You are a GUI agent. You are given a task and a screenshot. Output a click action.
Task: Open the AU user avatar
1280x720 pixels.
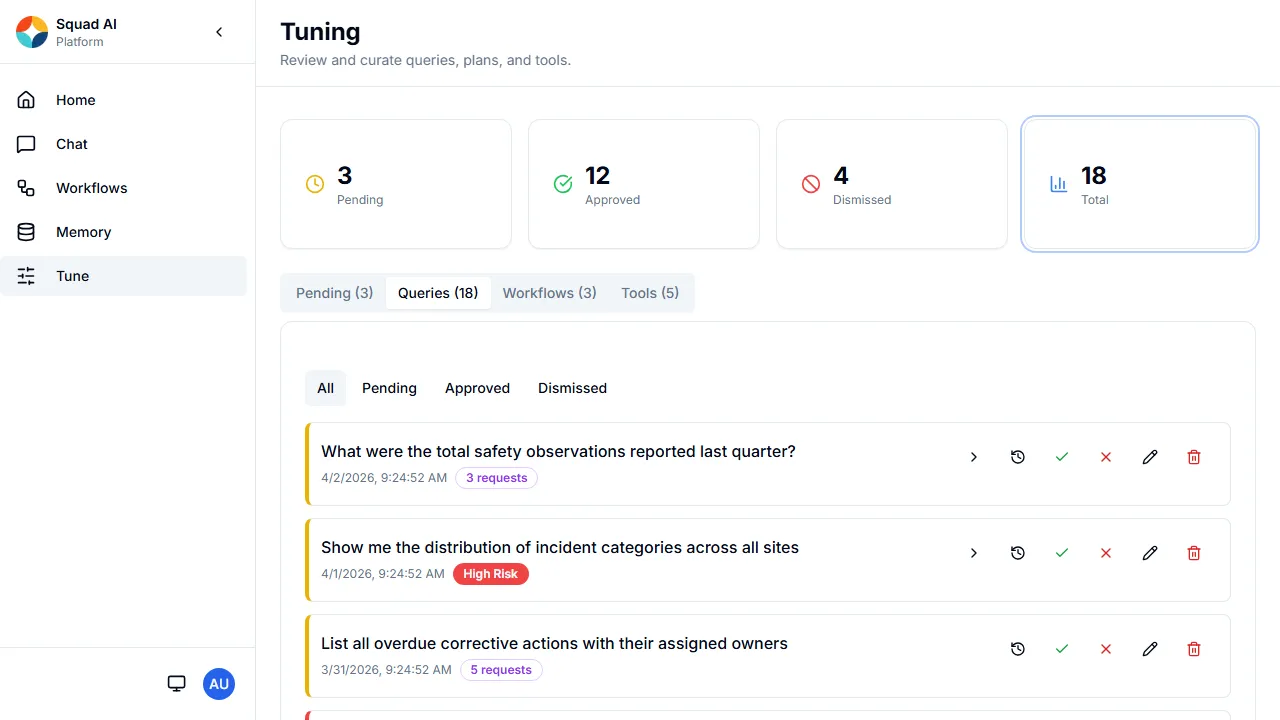(219, 684)
